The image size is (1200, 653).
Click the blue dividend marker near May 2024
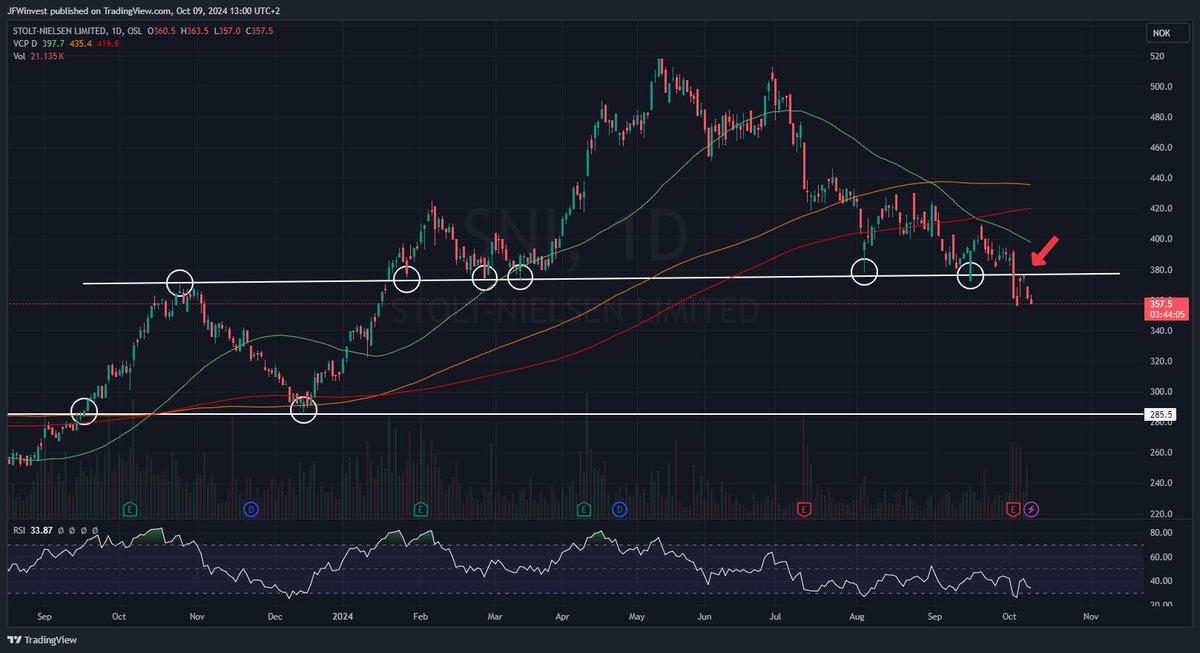click(620, 509)
